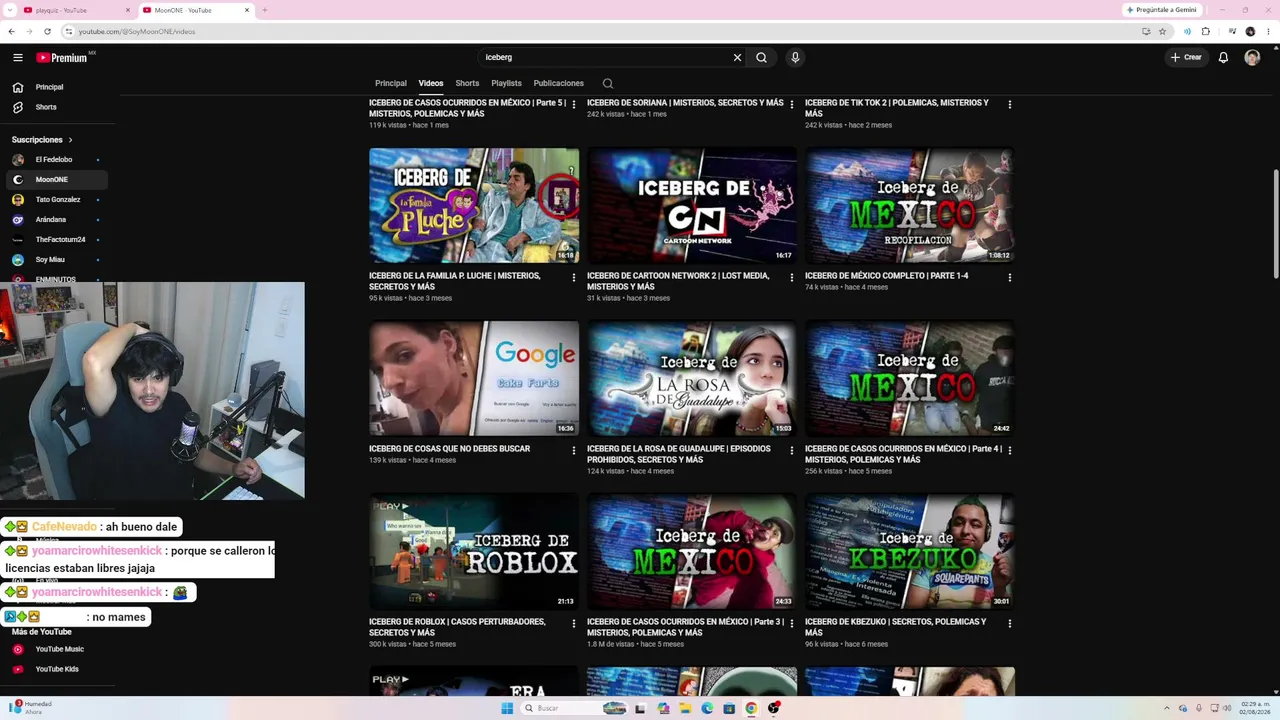This screenshot has width=1280, height=720.
Task: Click the Crear button
Action: click(x=1186, y=58)
